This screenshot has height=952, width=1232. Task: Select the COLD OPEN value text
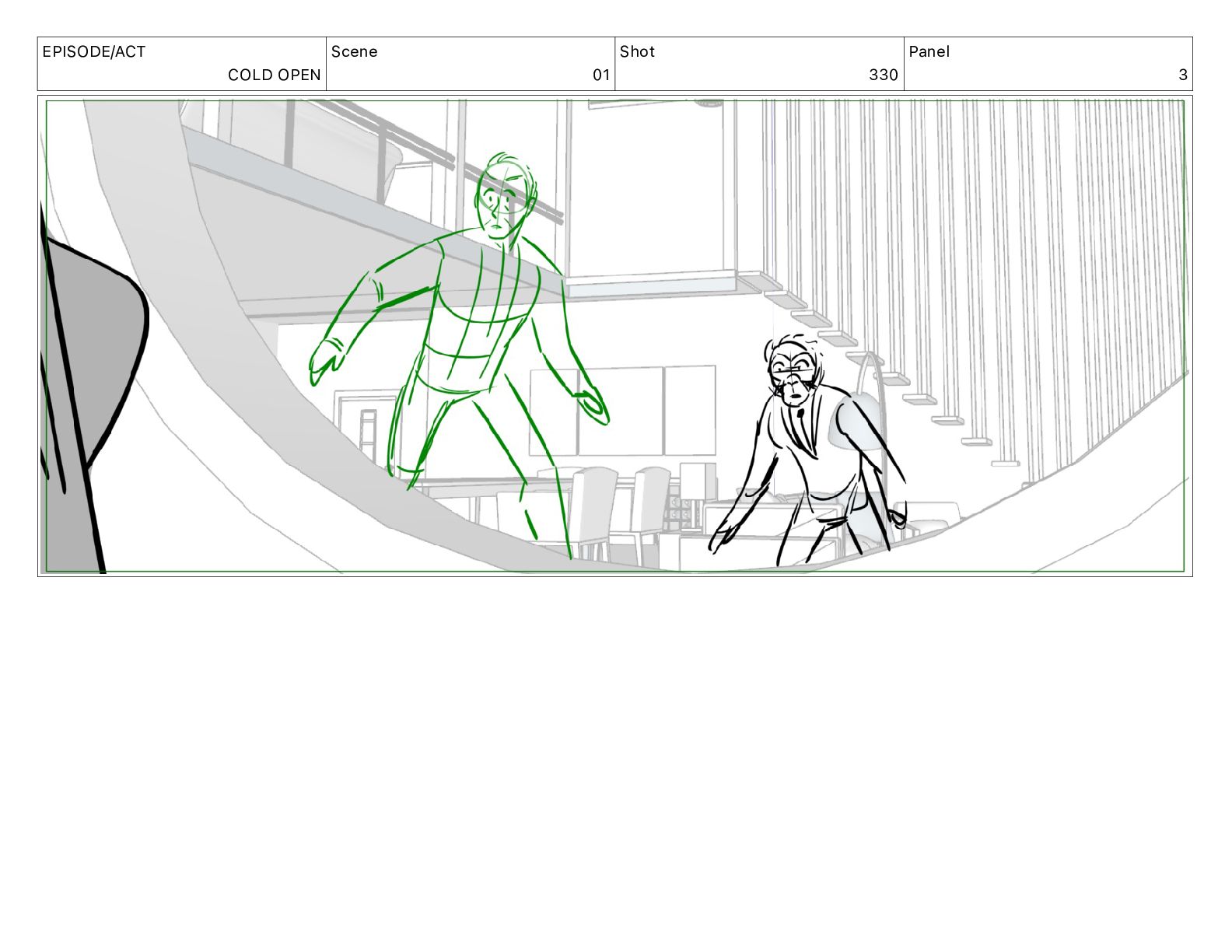(x=274, y=75)
